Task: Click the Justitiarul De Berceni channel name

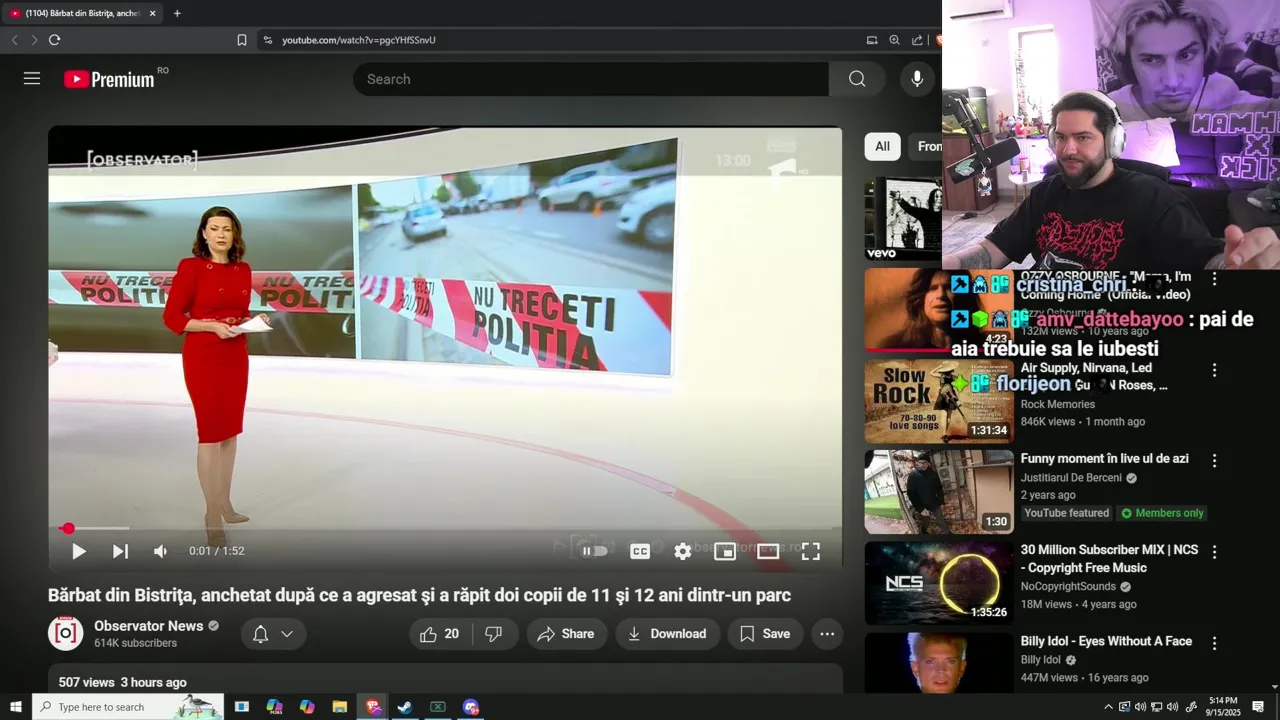Action: tap(1071, 478)
